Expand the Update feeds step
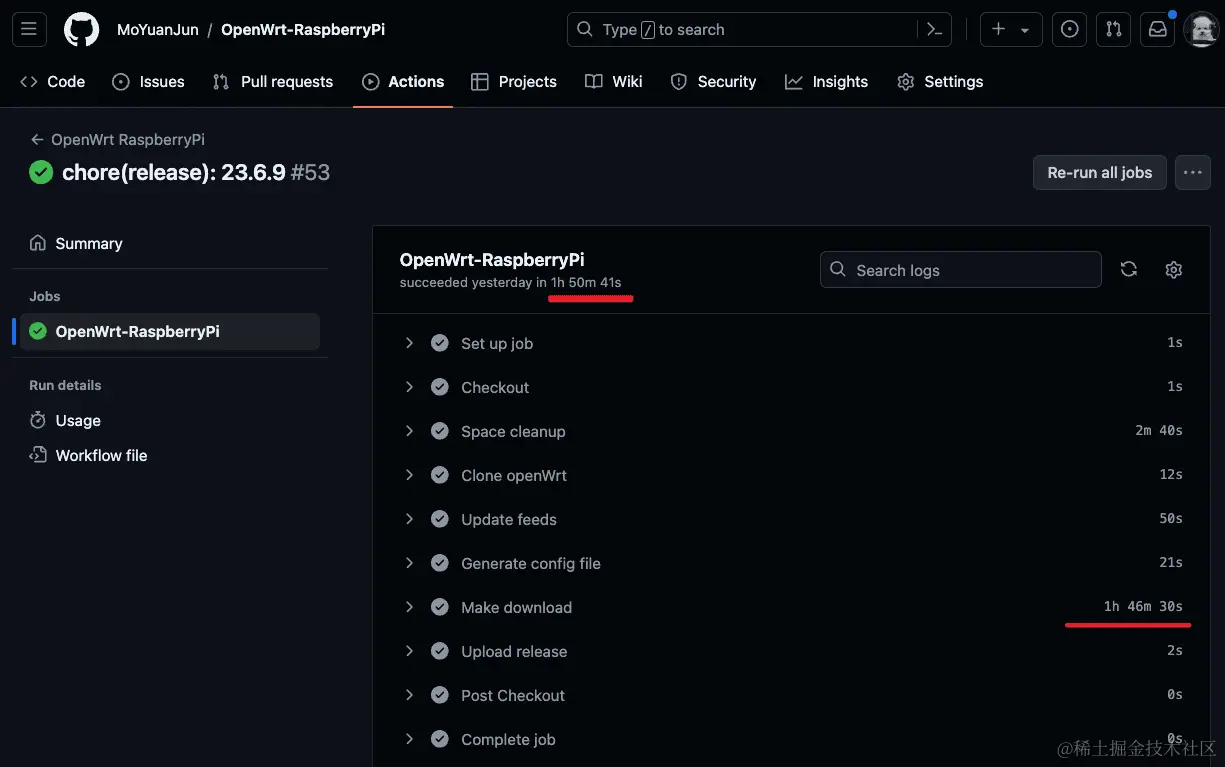1225x767 pixels. [x=409, y=519]
